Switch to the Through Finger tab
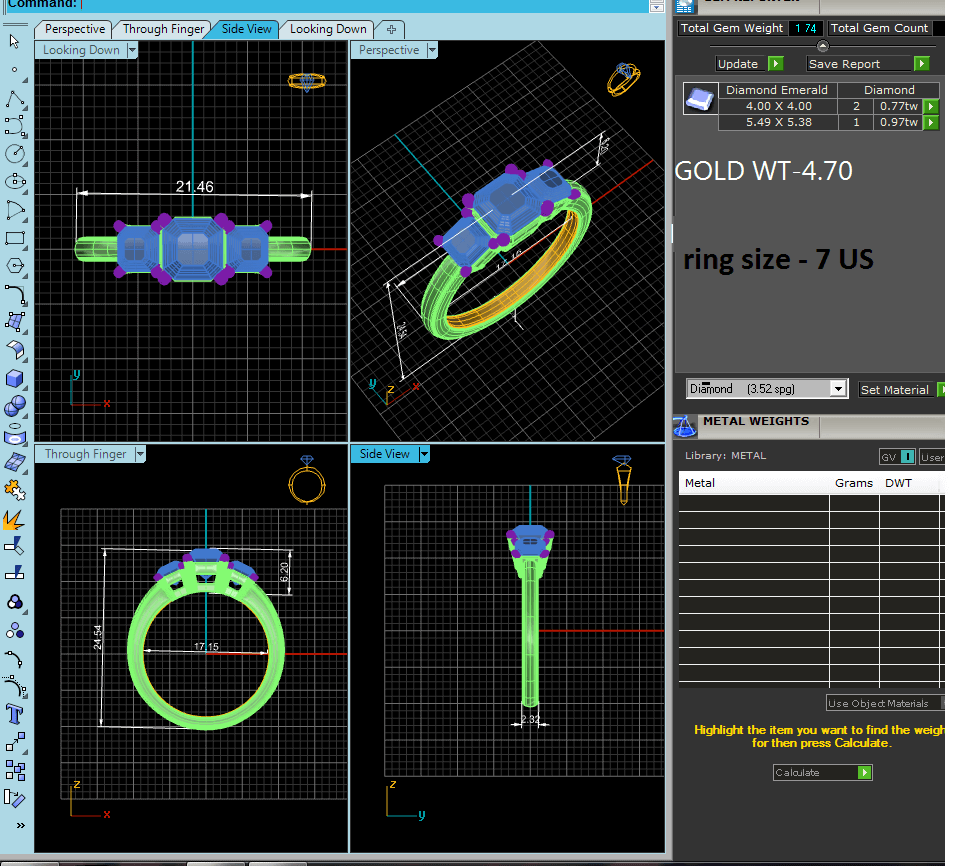This screenshot has height=866, width=975. point(164,29)
